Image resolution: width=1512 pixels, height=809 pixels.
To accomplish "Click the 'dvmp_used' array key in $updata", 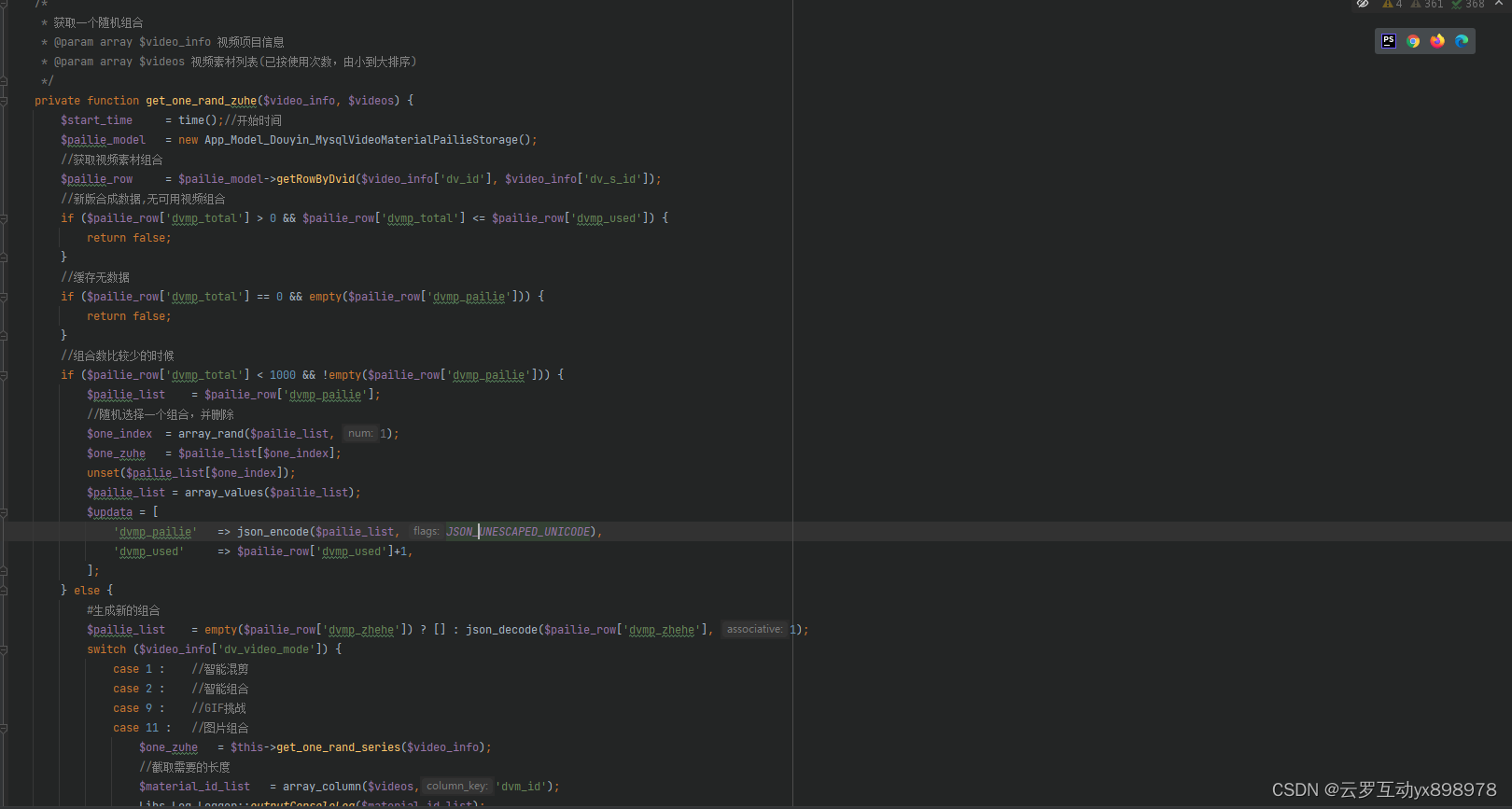I will pyautogui.click(x=148, y=551).
